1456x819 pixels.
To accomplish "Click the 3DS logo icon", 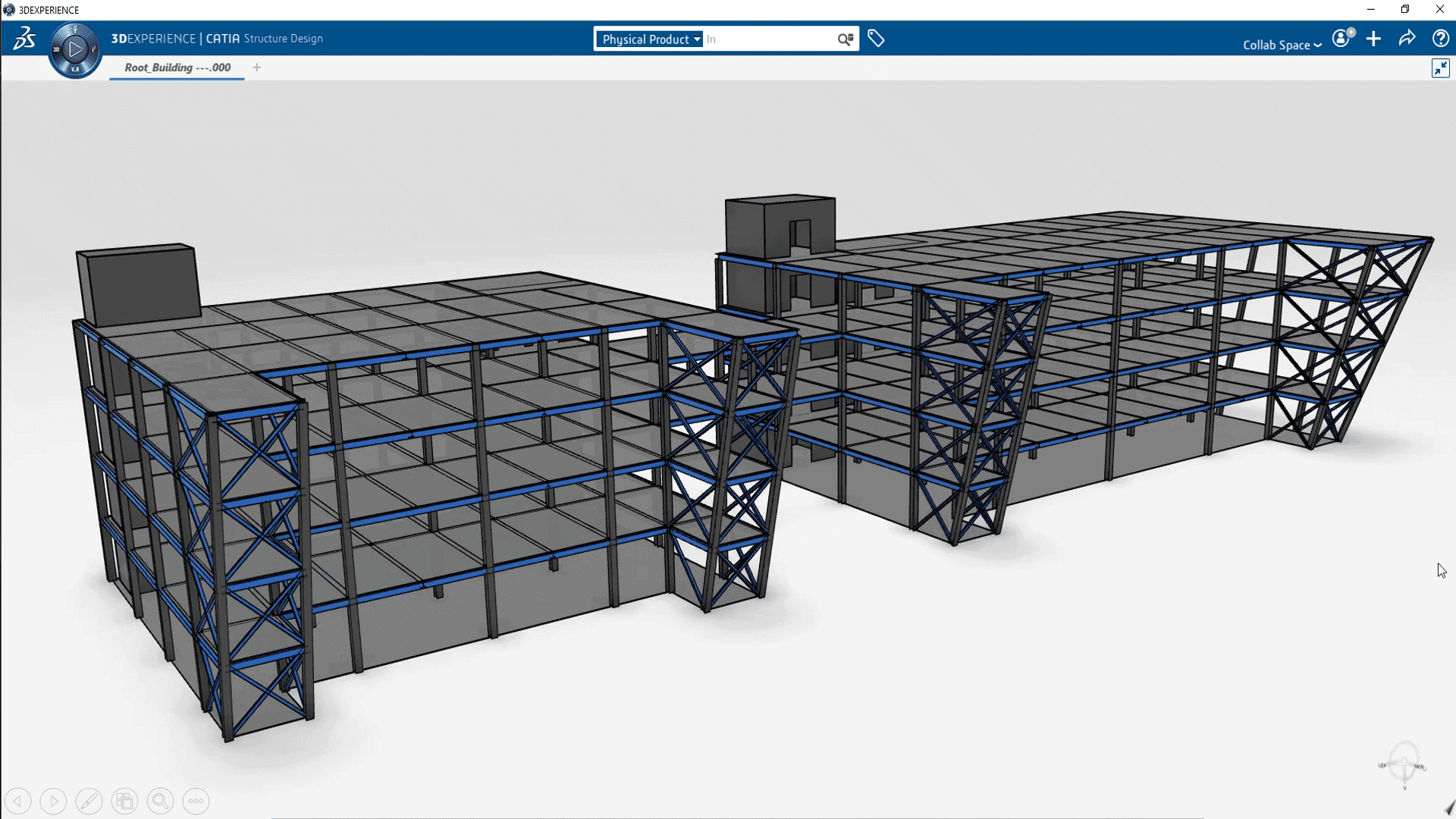I will click(24, 38).
